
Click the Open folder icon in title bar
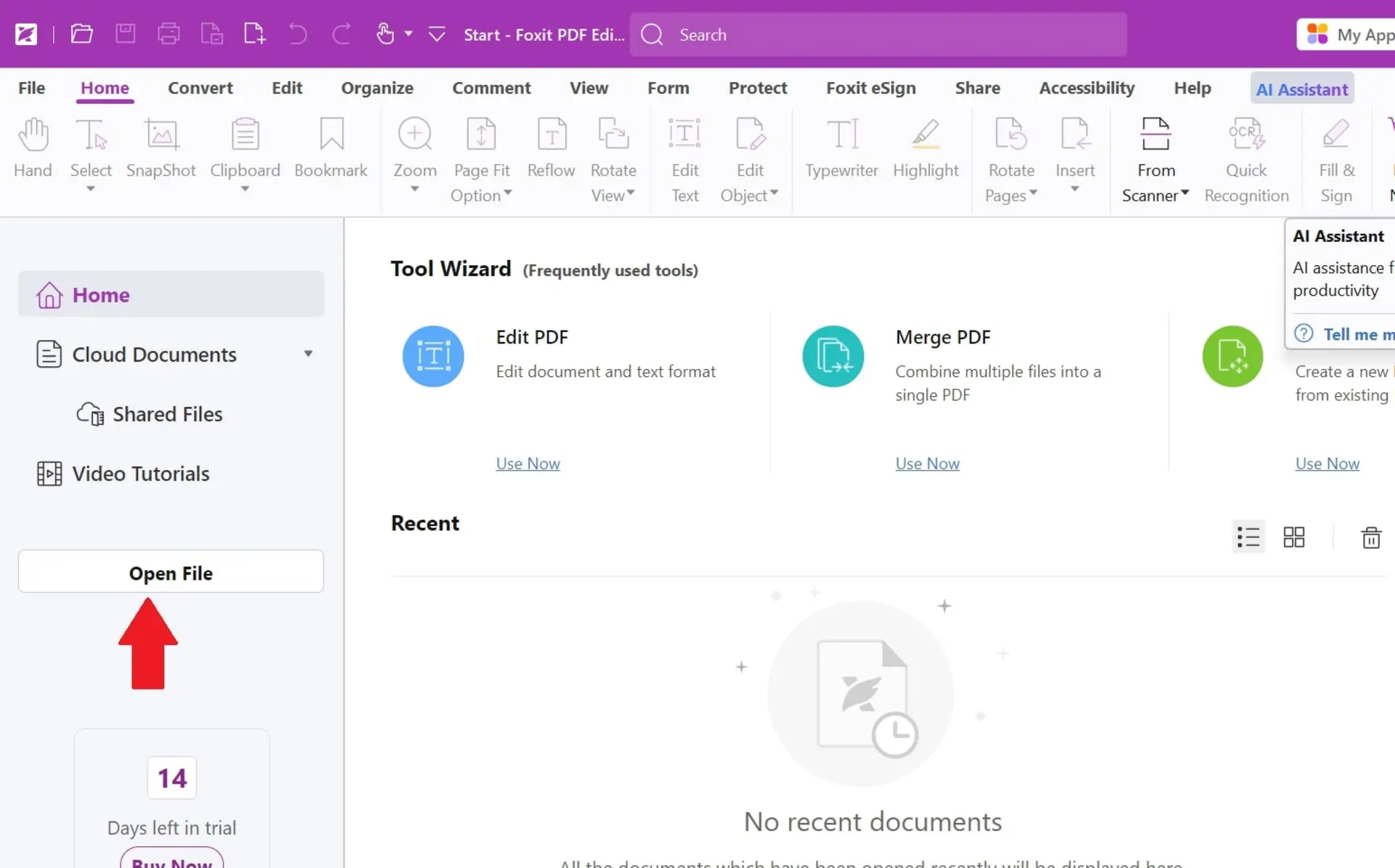pyautogui.click(x=81, y=34)
